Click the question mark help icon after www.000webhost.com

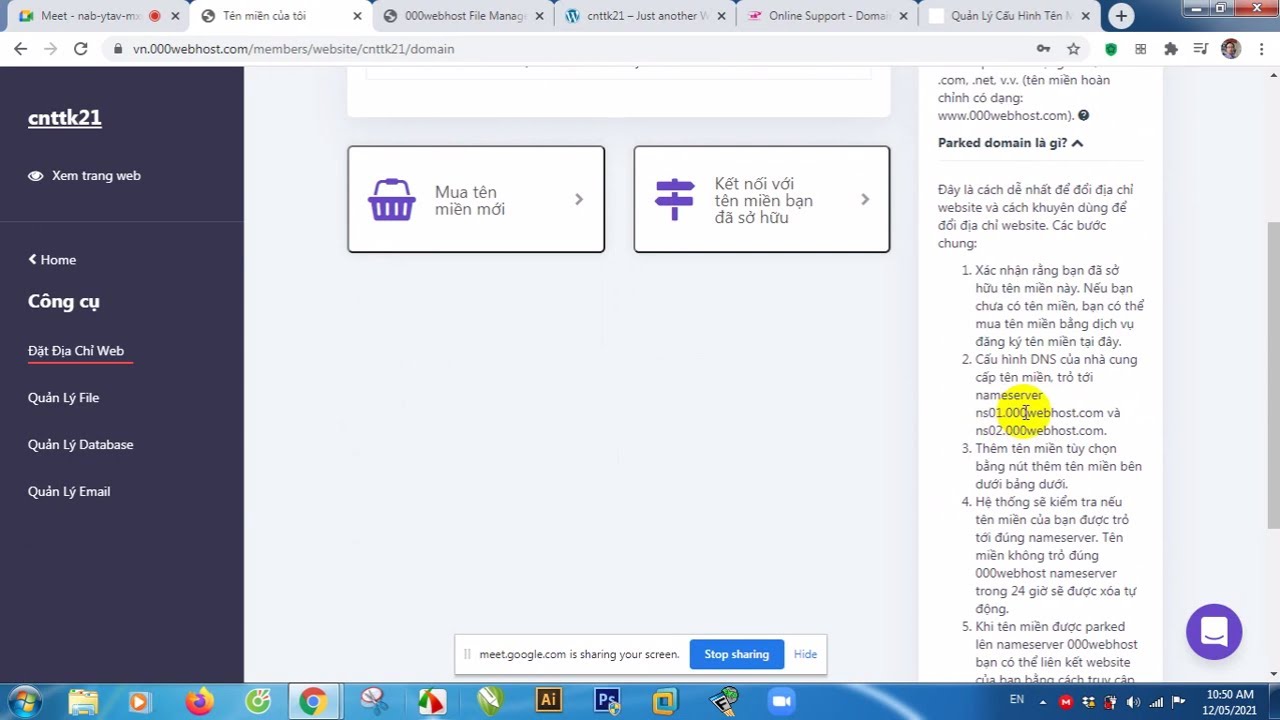point(1083,116)
